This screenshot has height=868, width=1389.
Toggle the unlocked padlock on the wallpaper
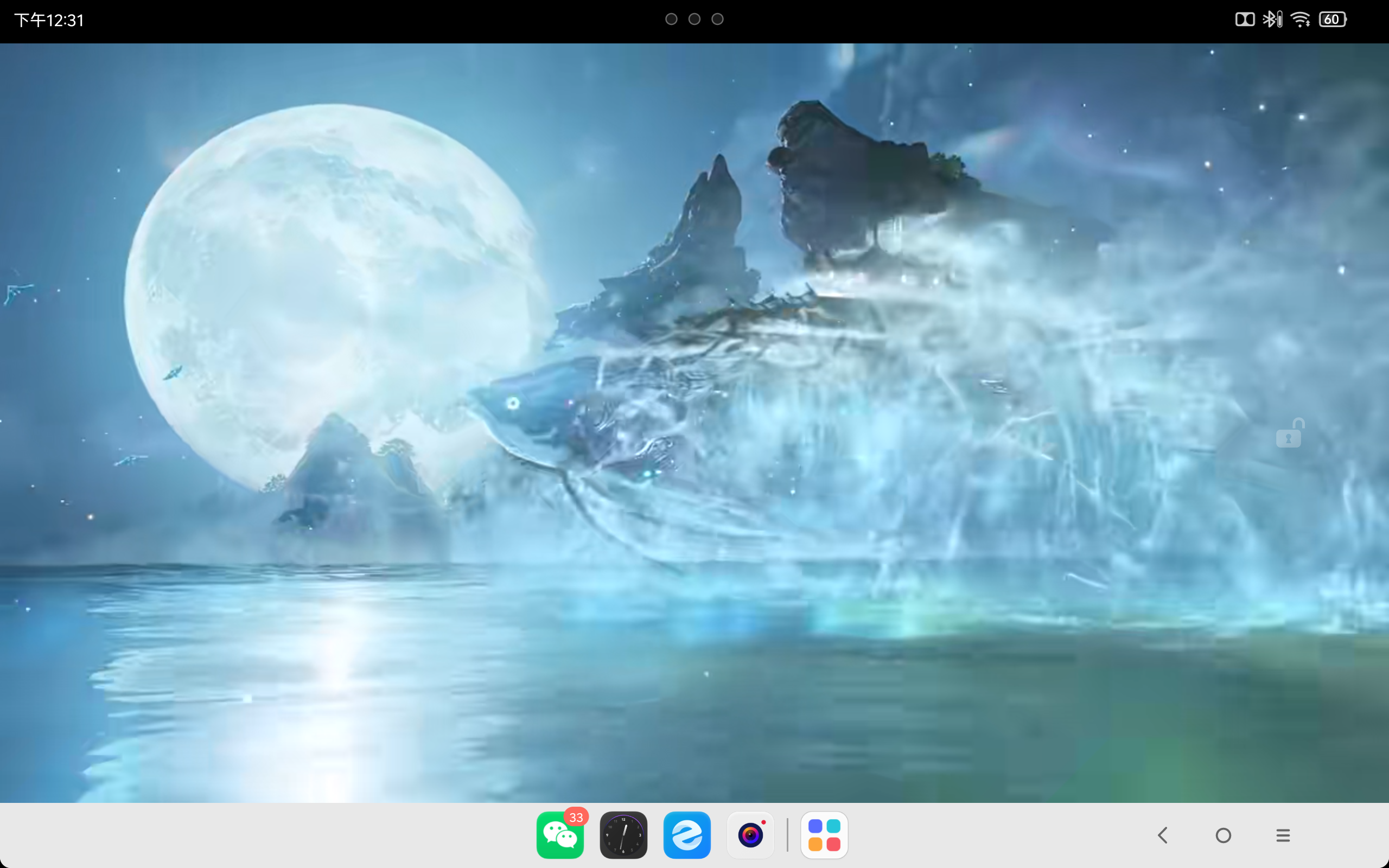1290,433
